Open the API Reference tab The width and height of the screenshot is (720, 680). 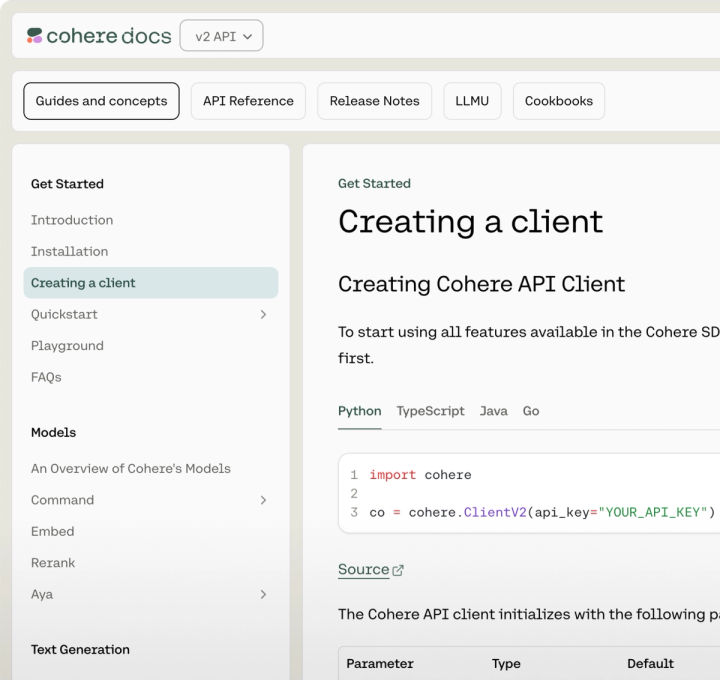248,101
